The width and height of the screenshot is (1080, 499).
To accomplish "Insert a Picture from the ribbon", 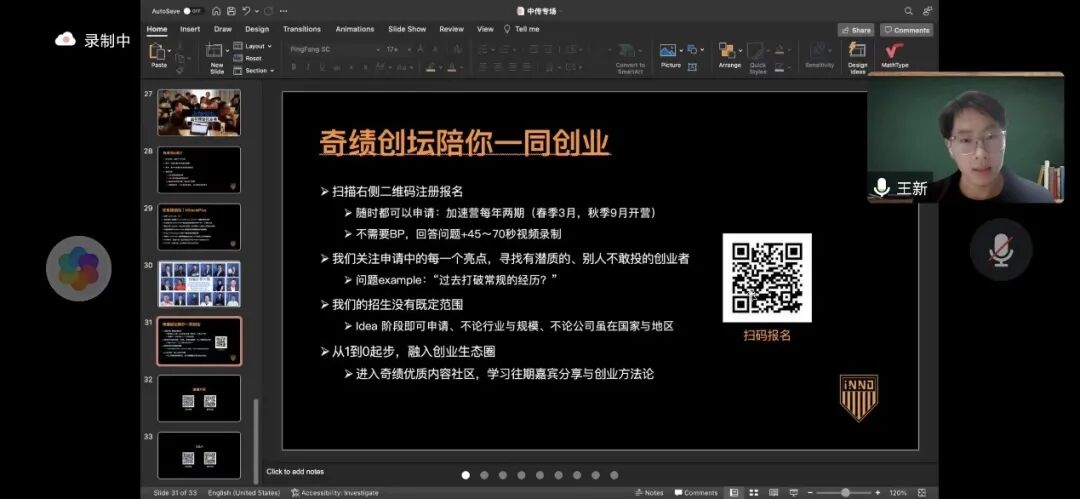I will click(669, 55).
